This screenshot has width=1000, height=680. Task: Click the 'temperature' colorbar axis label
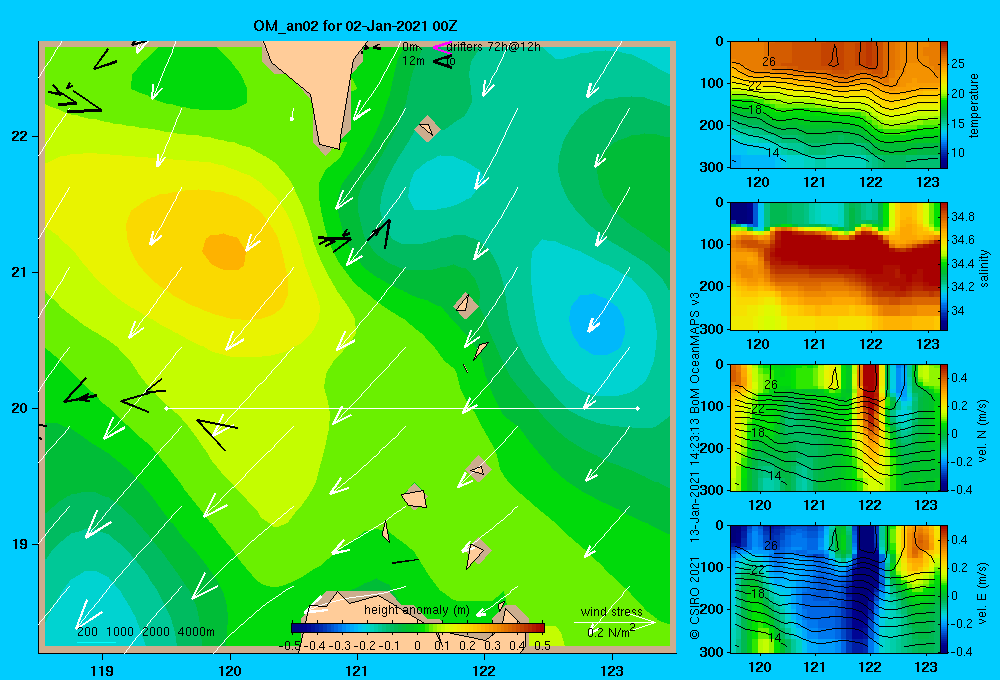974,105
